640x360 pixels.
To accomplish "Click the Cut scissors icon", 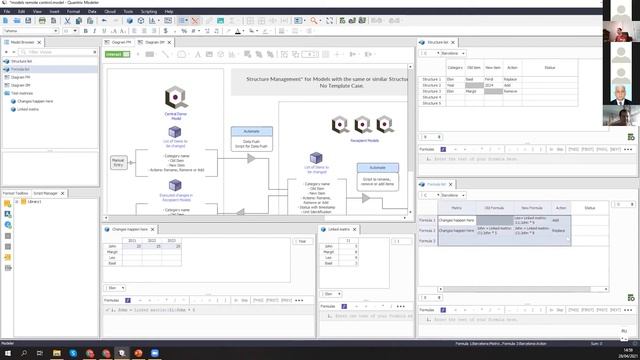I will click(67, 20).
